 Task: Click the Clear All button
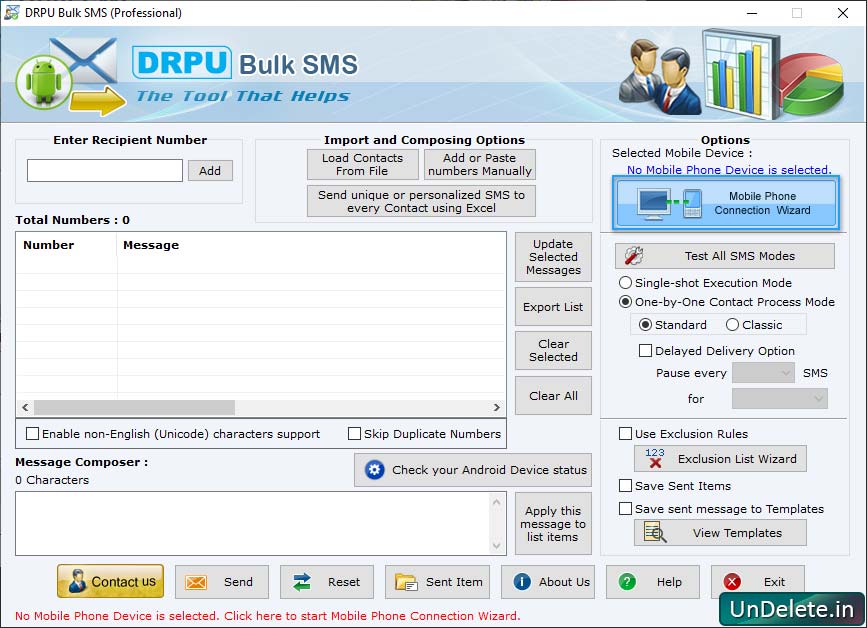point(553,396)
